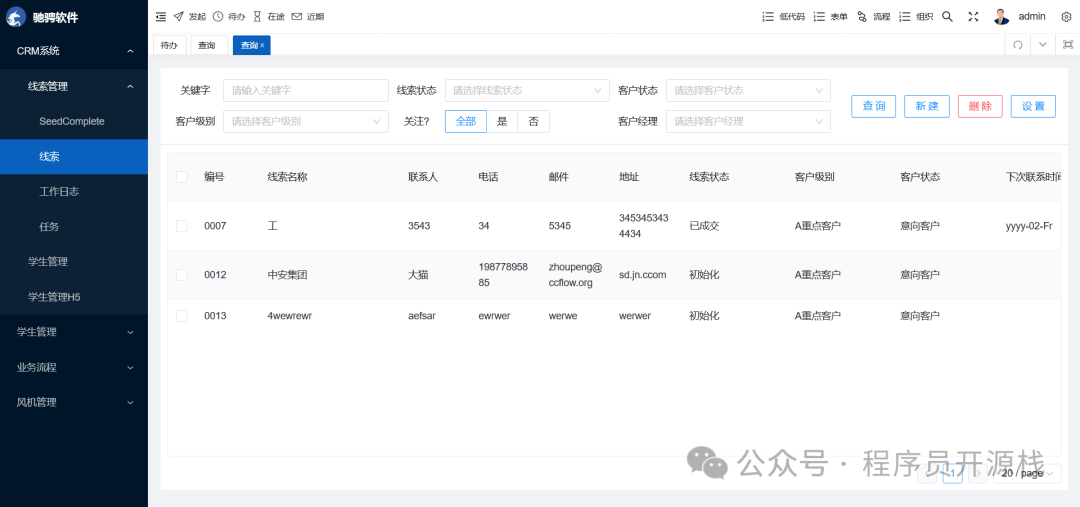This screenshot has height=507, width=1080.
Task: Open 待办 clock icon in top bar
Action: [218, 17]
